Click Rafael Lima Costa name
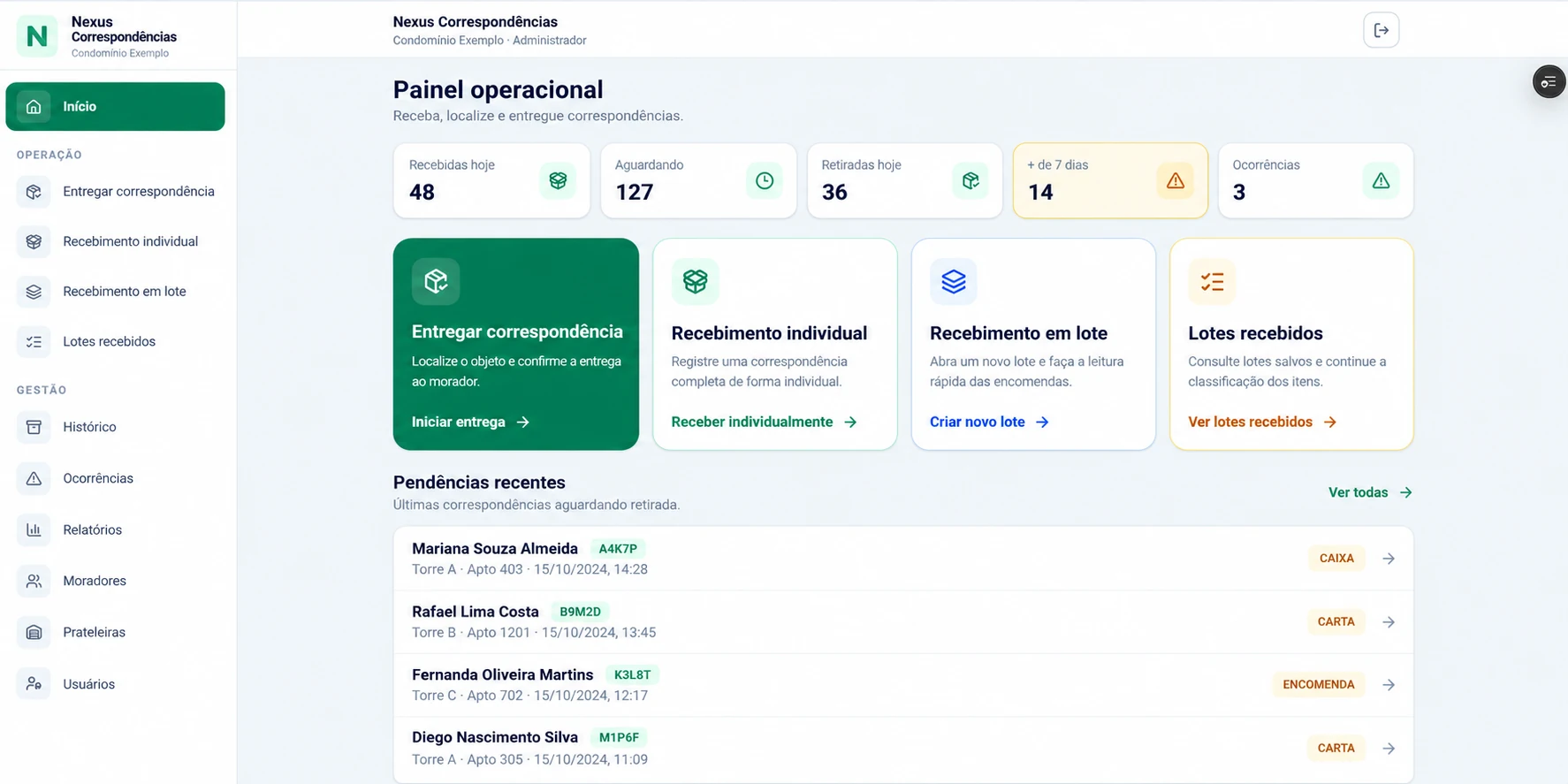 (x=476, y=612)
